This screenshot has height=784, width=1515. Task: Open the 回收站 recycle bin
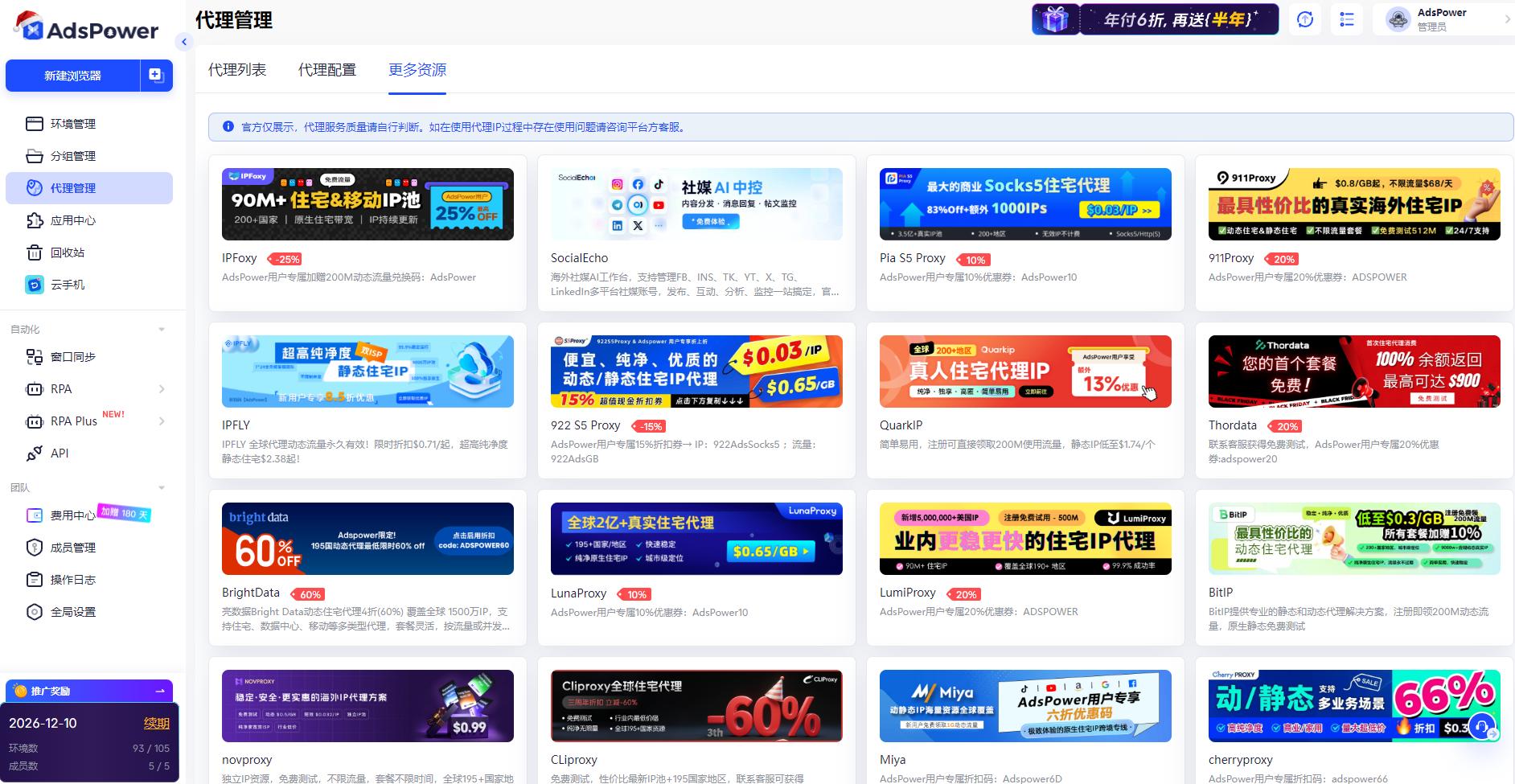coord(68,252)
